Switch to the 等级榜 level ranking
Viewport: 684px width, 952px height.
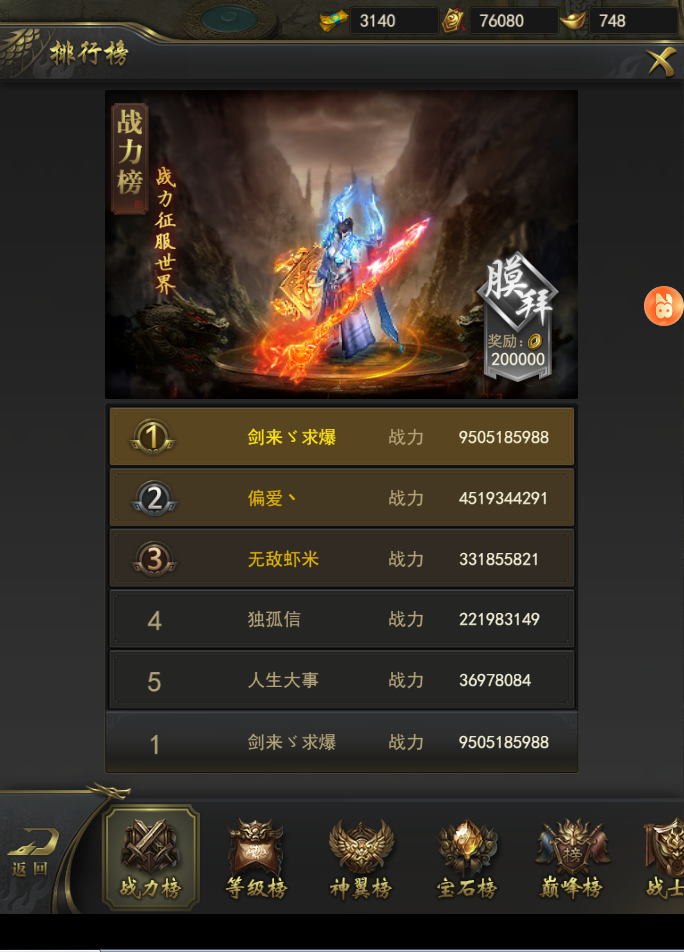click(256, 859)
